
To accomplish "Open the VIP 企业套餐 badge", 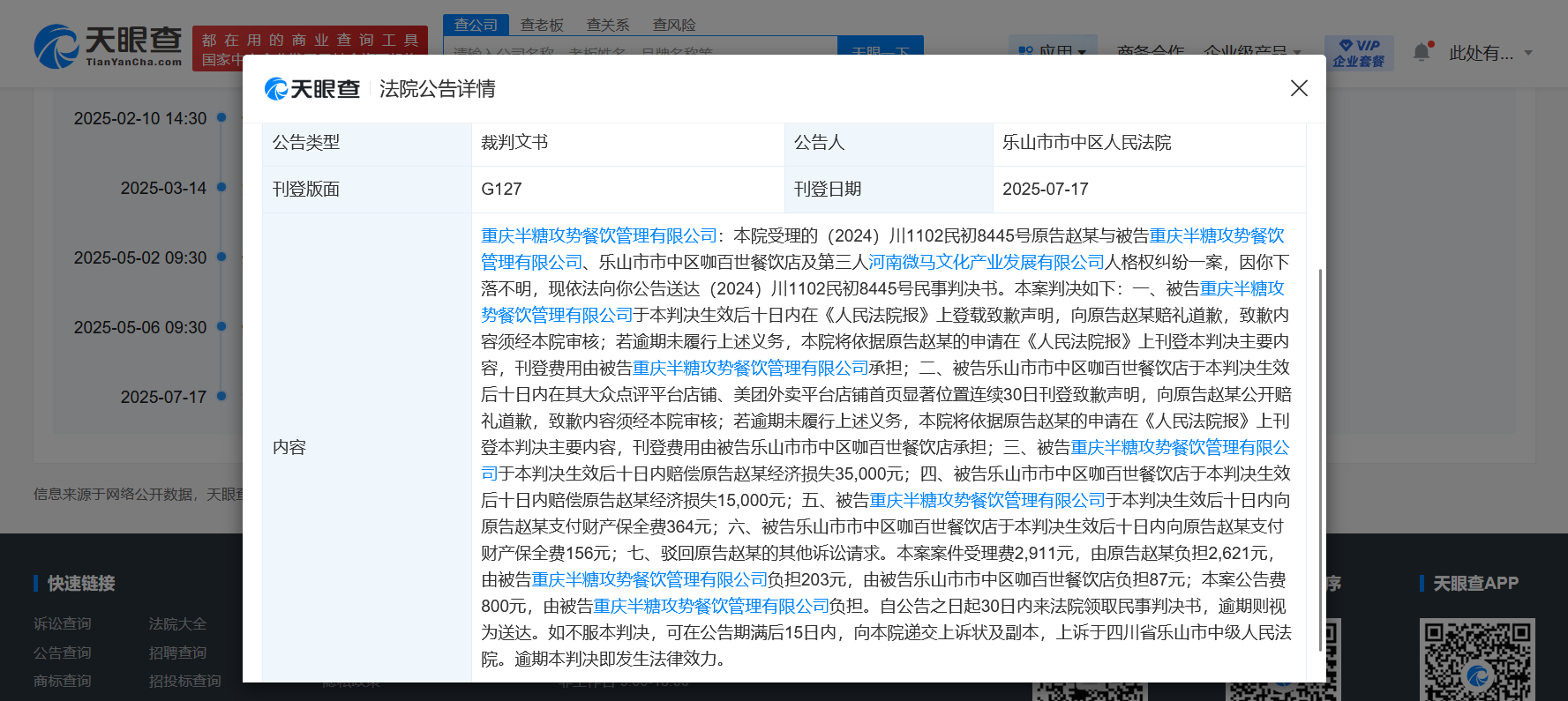I will (x=1359, y=53).
